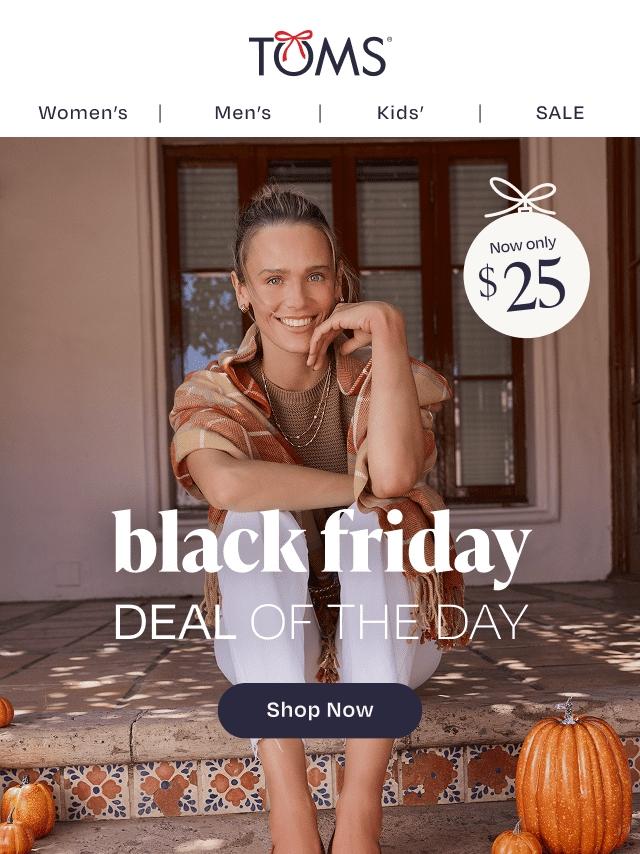The image size is (640, 854).
Task: Open the Women's category link
Action: point(83,113)
